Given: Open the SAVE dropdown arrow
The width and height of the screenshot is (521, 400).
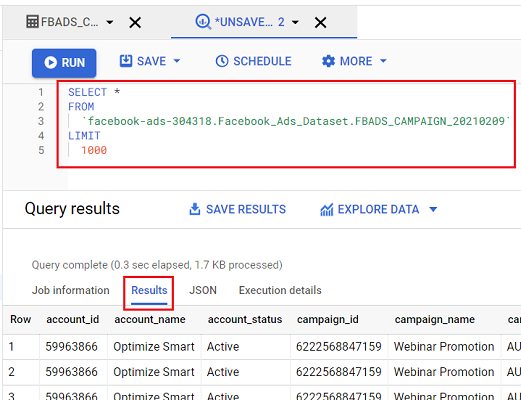Looking at the screenshot, I should (177, 61).
